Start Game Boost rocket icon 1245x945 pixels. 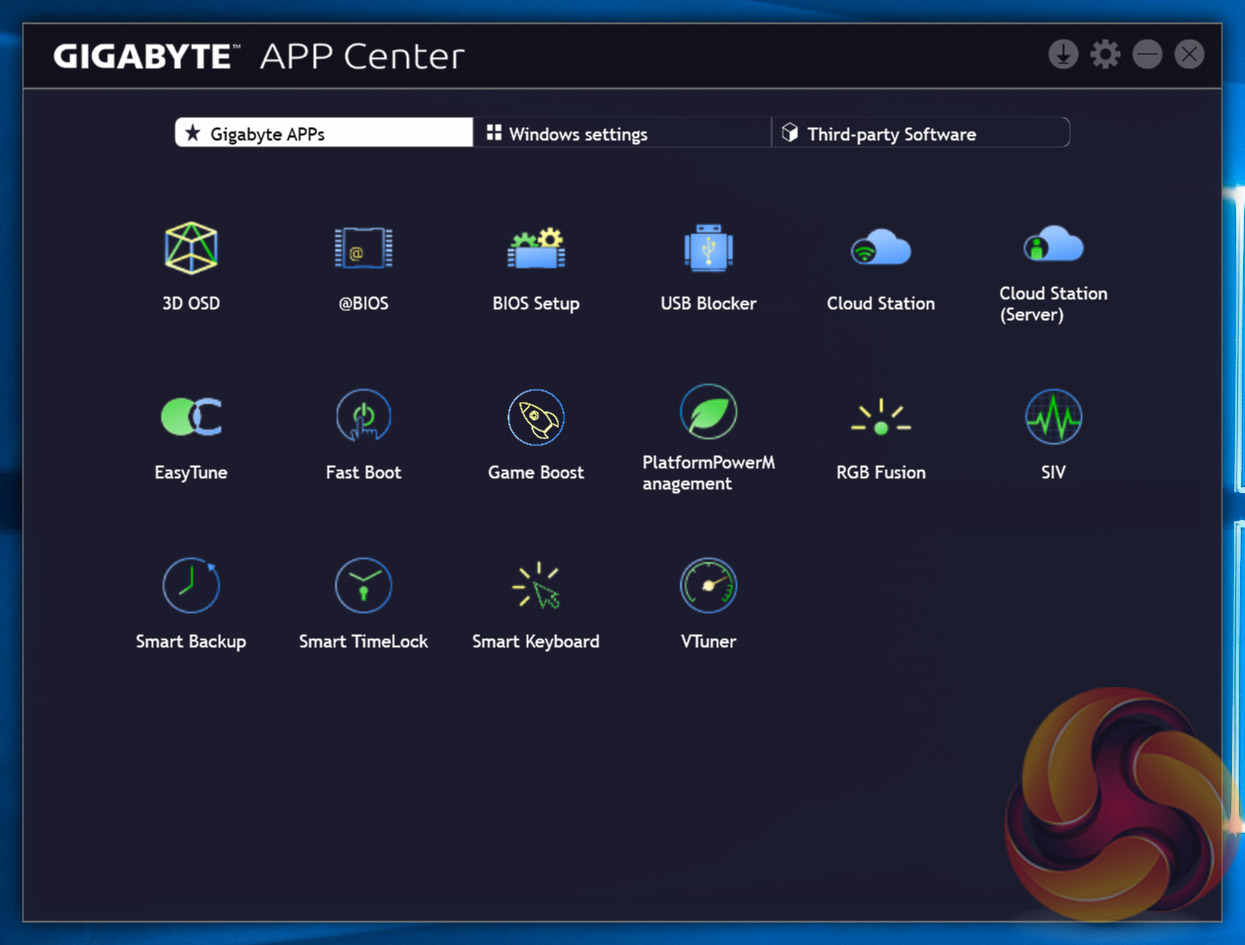point(536,417)
